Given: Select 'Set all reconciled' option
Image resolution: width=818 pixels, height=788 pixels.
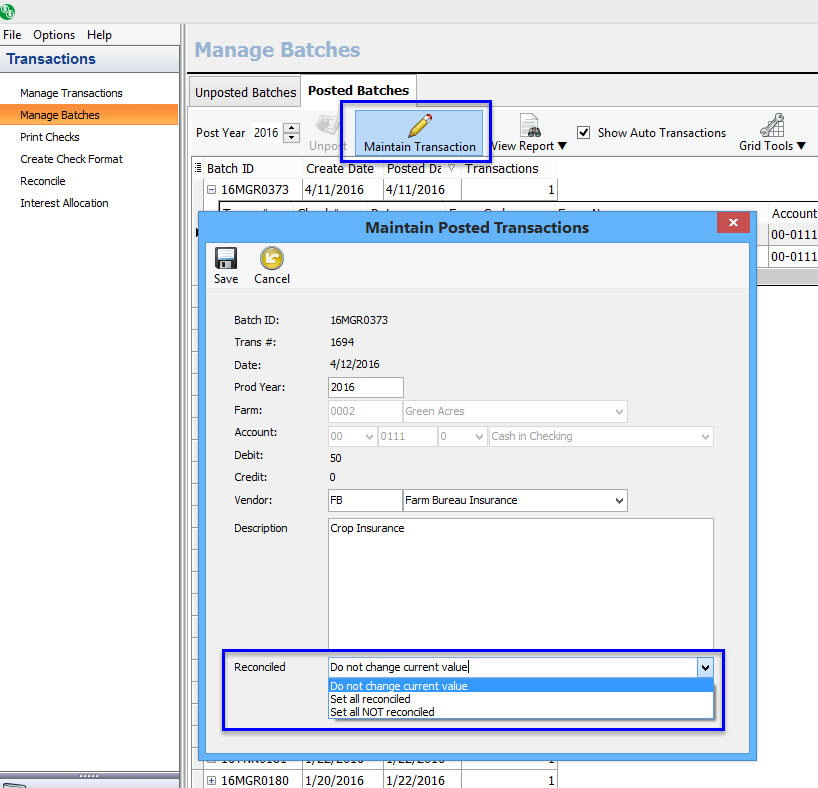Looking at the screenshot, I should [x=370, y=699].
